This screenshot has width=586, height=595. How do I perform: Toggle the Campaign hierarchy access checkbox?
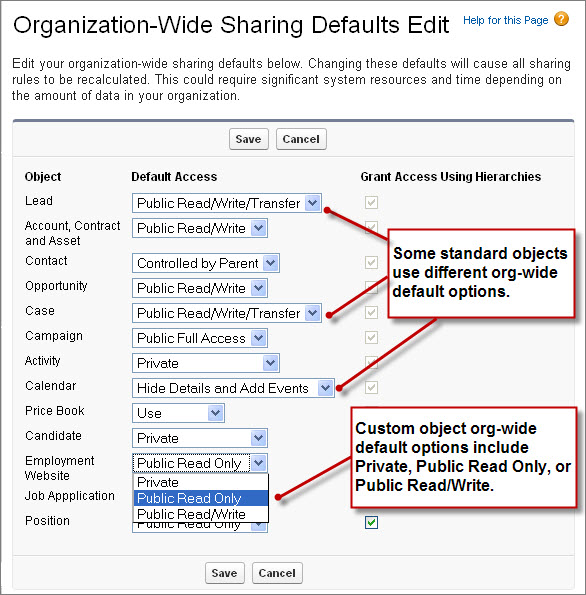pos(371,337)
